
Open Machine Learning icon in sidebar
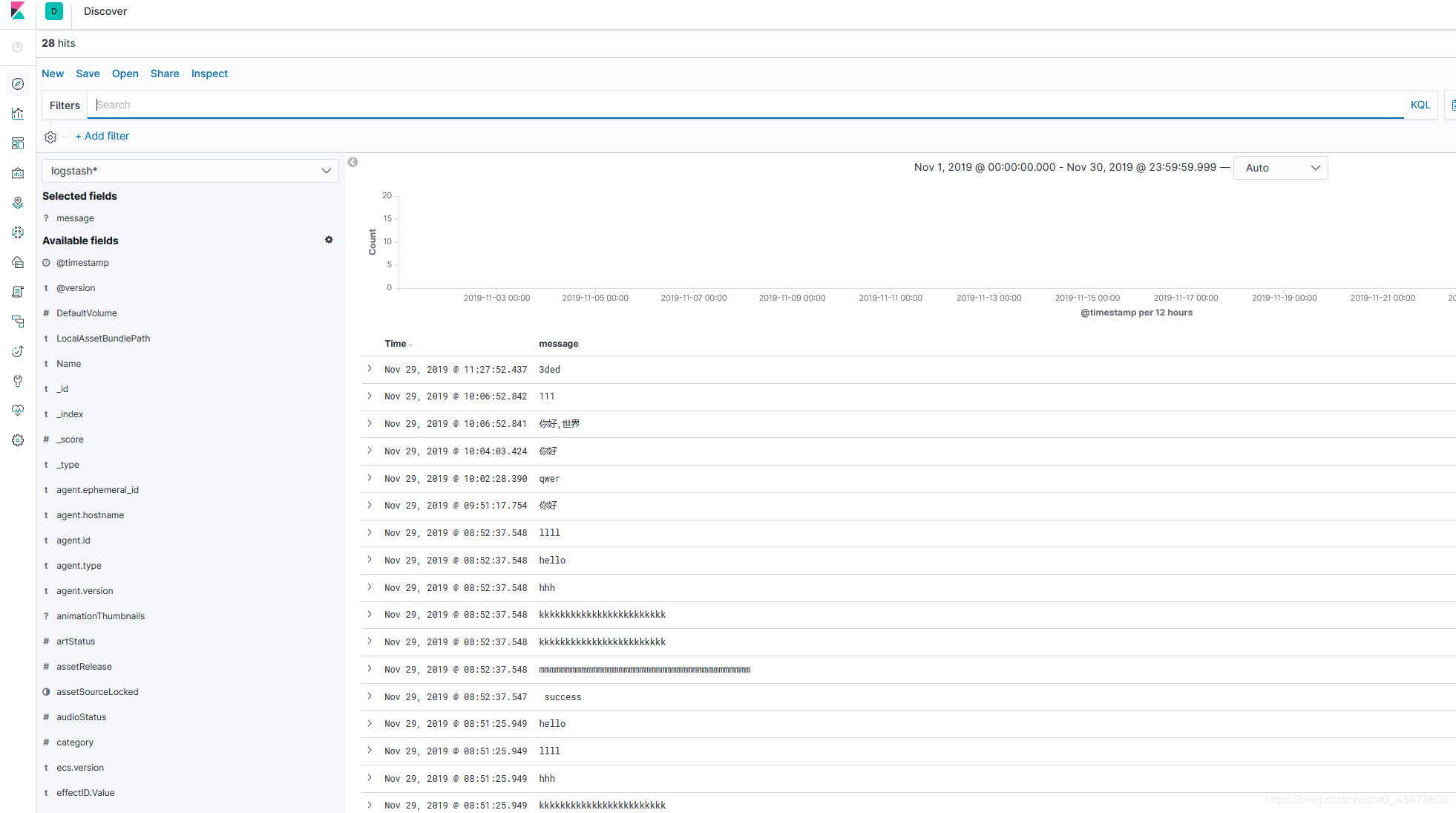(x=18, y=232)
